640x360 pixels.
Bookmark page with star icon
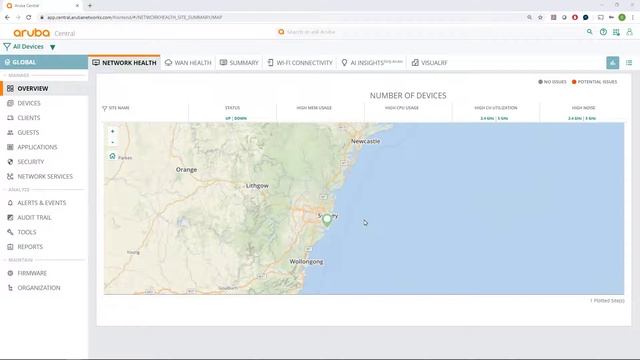tap(540, 18)
